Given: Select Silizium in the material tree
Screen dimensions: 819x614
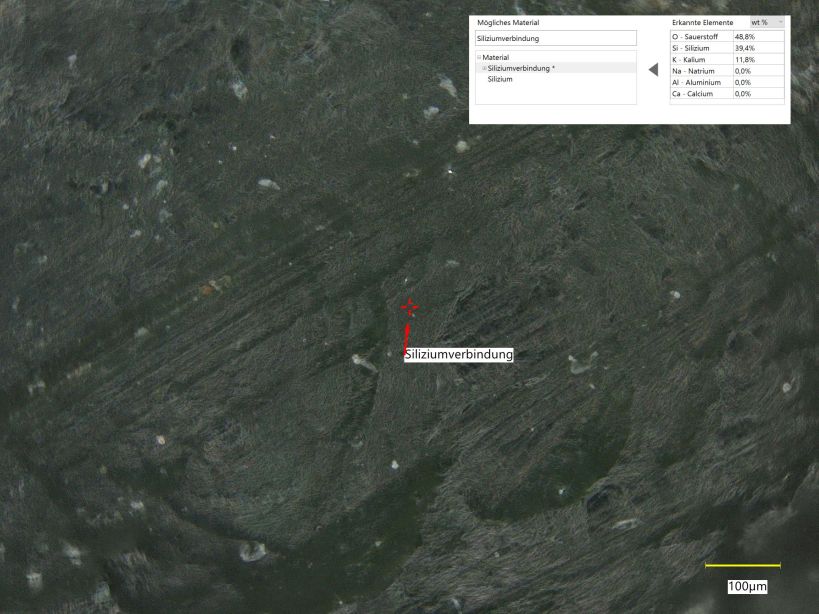Looking at the screenshot, I should (x=500, y=79).
